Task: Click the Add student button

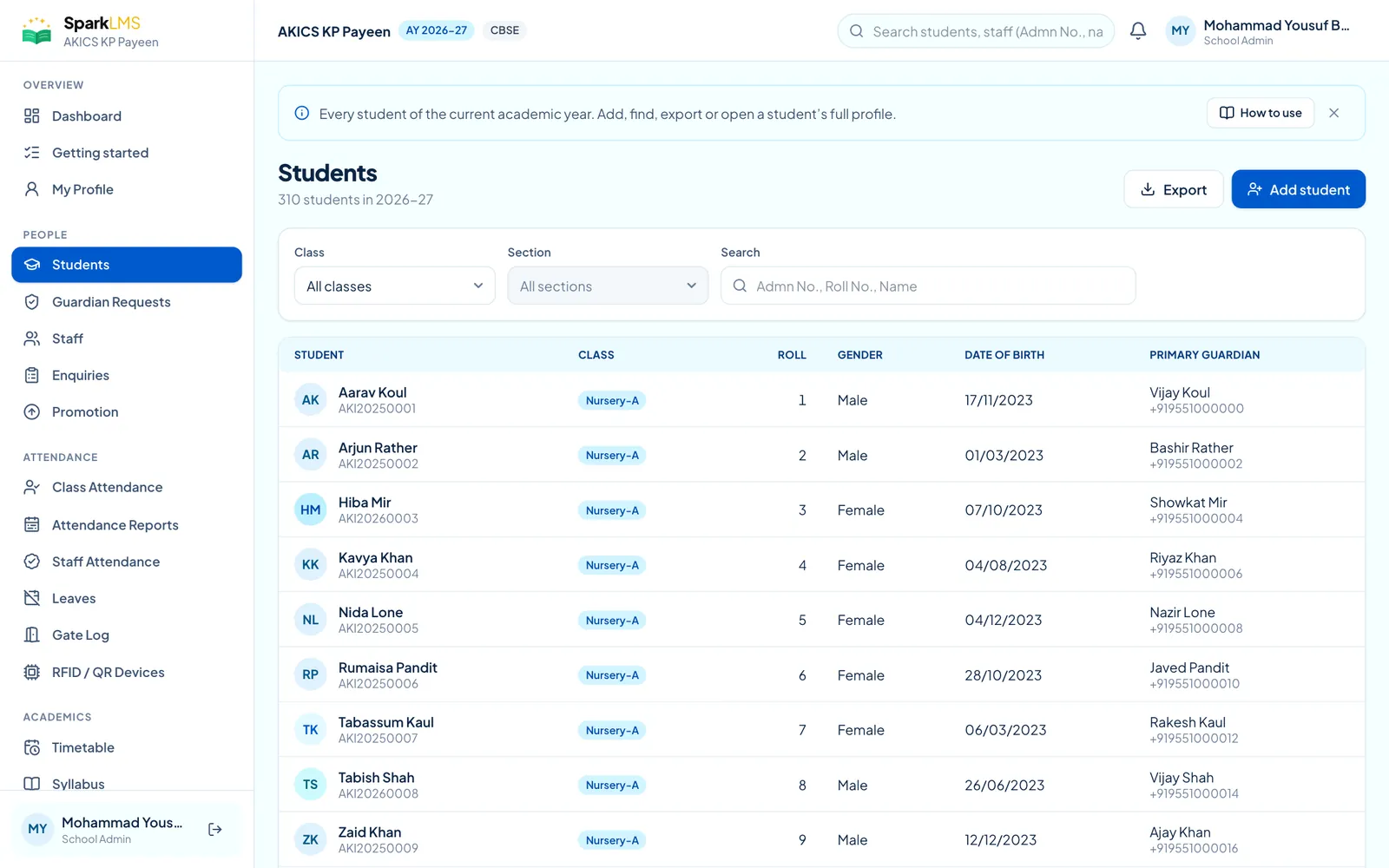Action: [x=1298, y=189]
